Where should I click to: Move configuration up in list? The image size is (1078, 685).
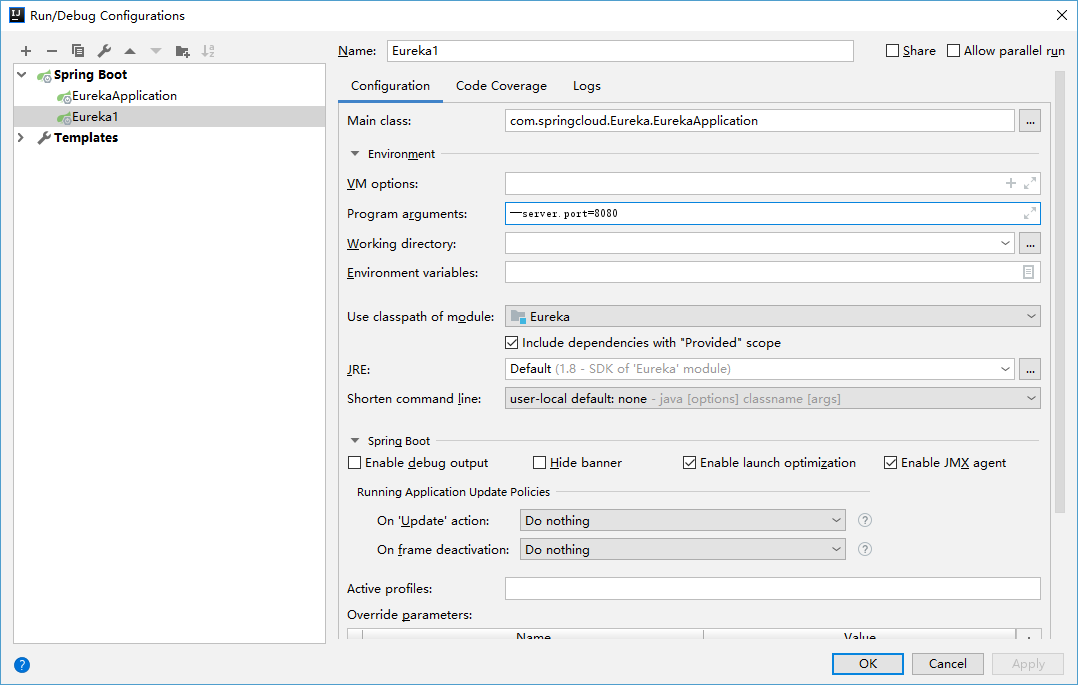pos(130,51)
